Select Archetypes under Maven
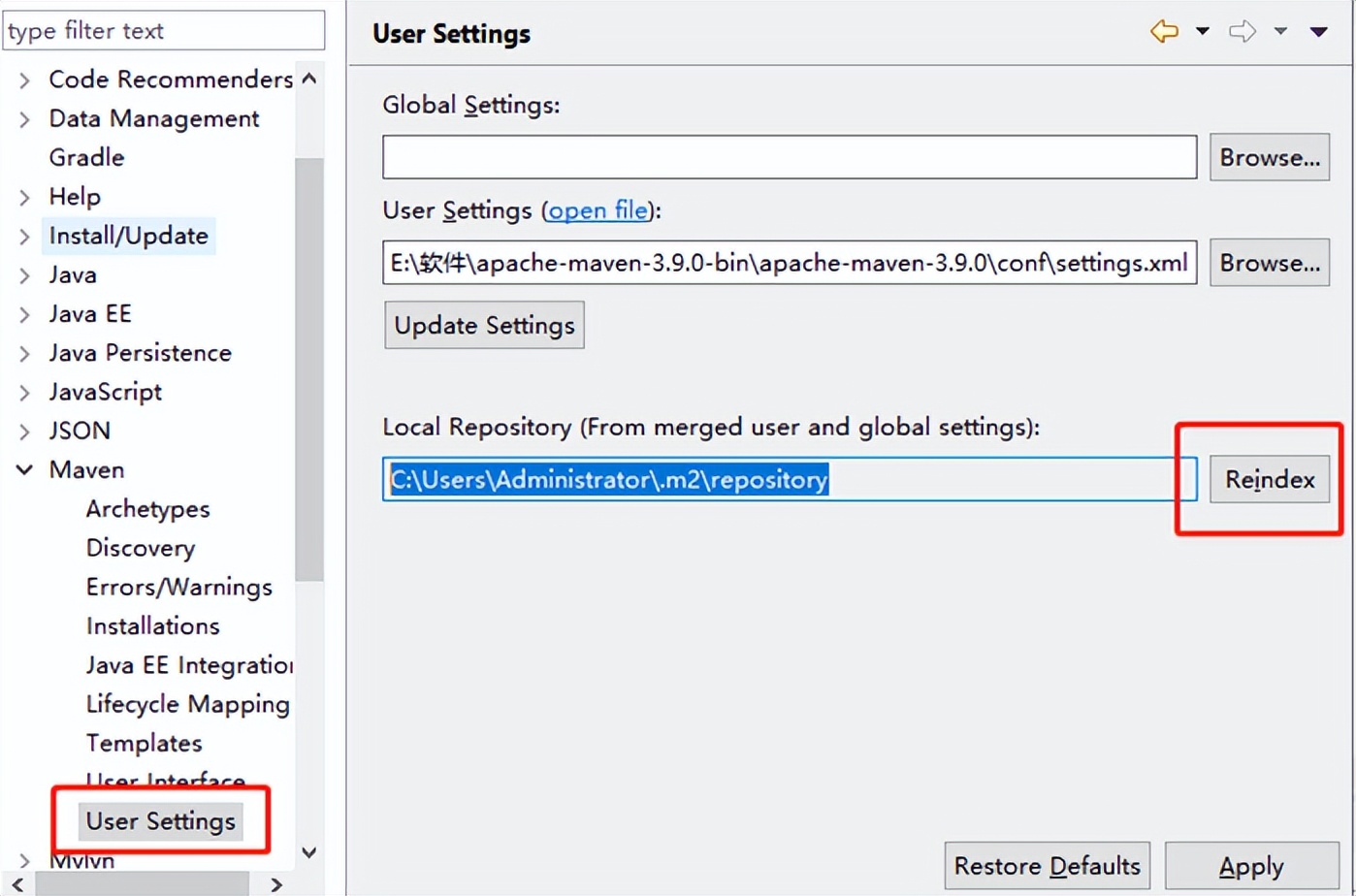The image size is (1356, 896). pyautogui.click(x=147, y=508)
